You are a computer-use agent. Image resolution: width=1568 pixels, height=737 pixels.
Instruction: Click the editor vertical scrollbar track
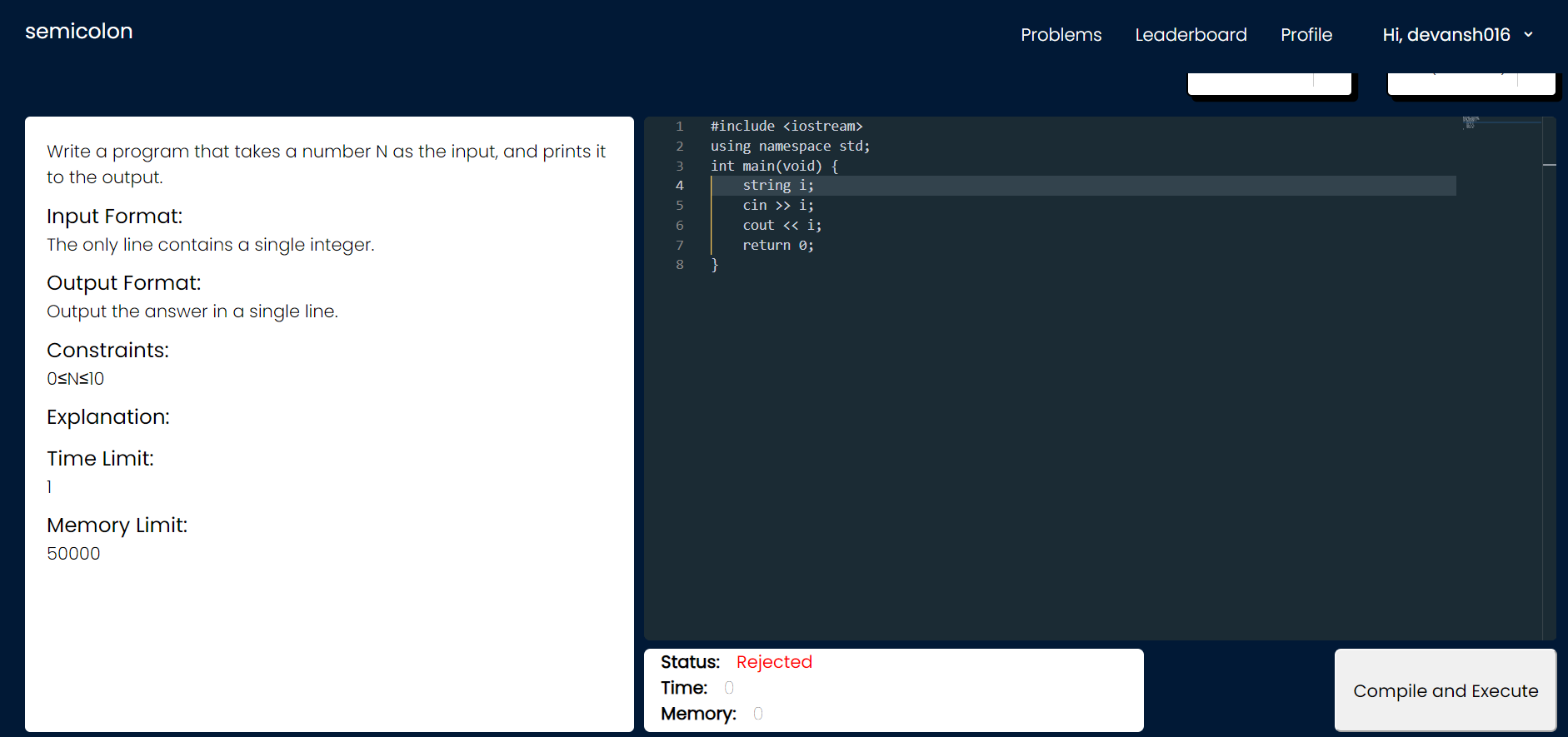point(1549,379)
